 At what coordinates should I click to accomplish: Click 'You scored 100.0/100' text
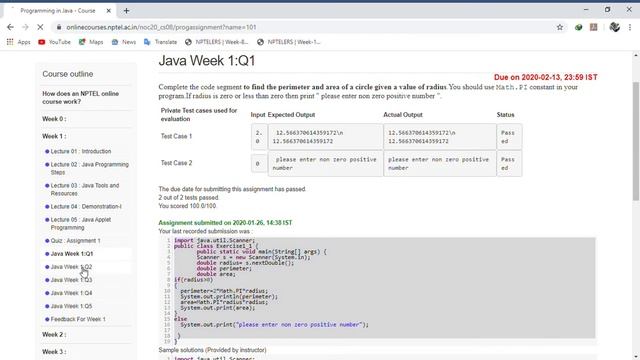[187, 206]
